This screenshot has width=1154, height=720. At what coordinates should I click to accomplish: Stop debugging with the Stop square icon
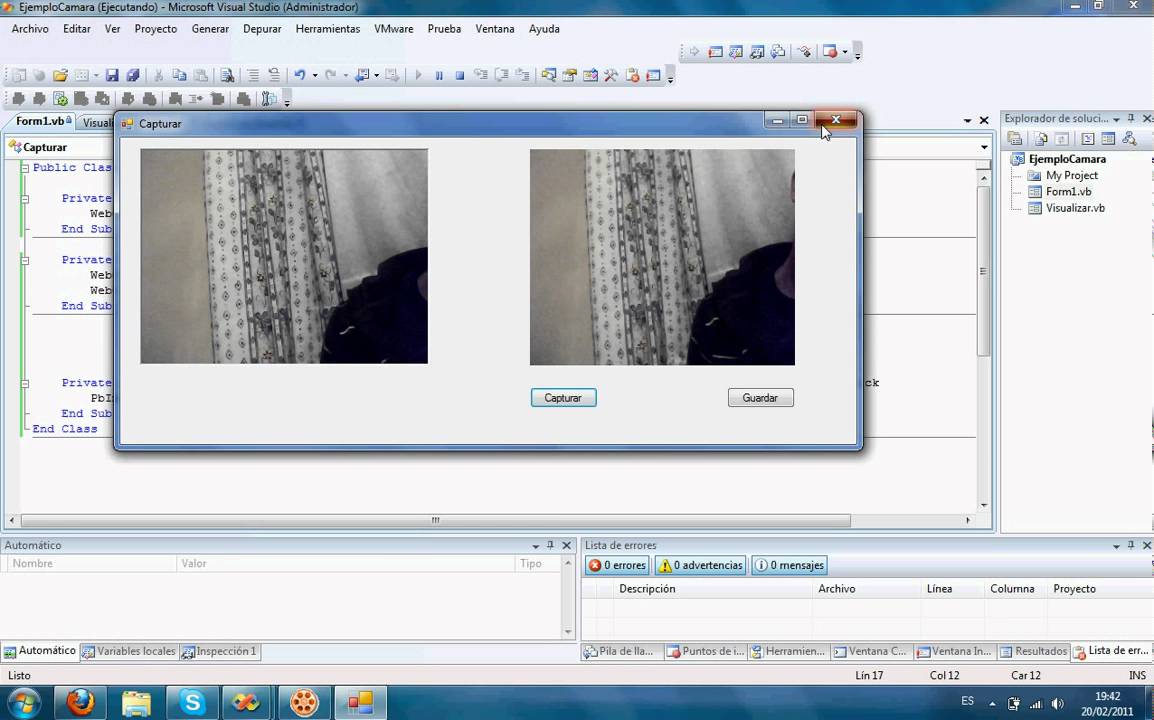point(459,75)
